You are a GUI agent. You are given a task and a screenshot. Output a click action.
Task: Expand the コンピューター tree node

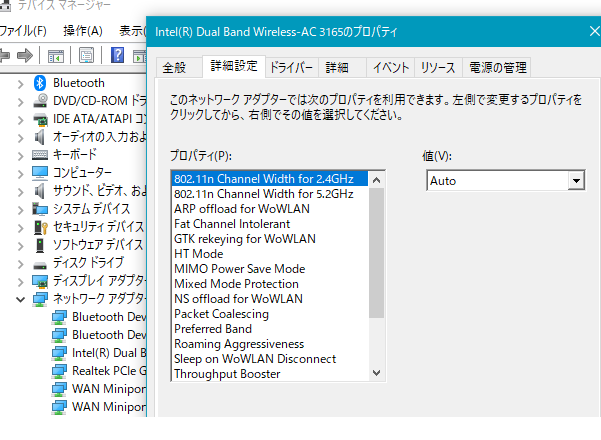(21, 174)
